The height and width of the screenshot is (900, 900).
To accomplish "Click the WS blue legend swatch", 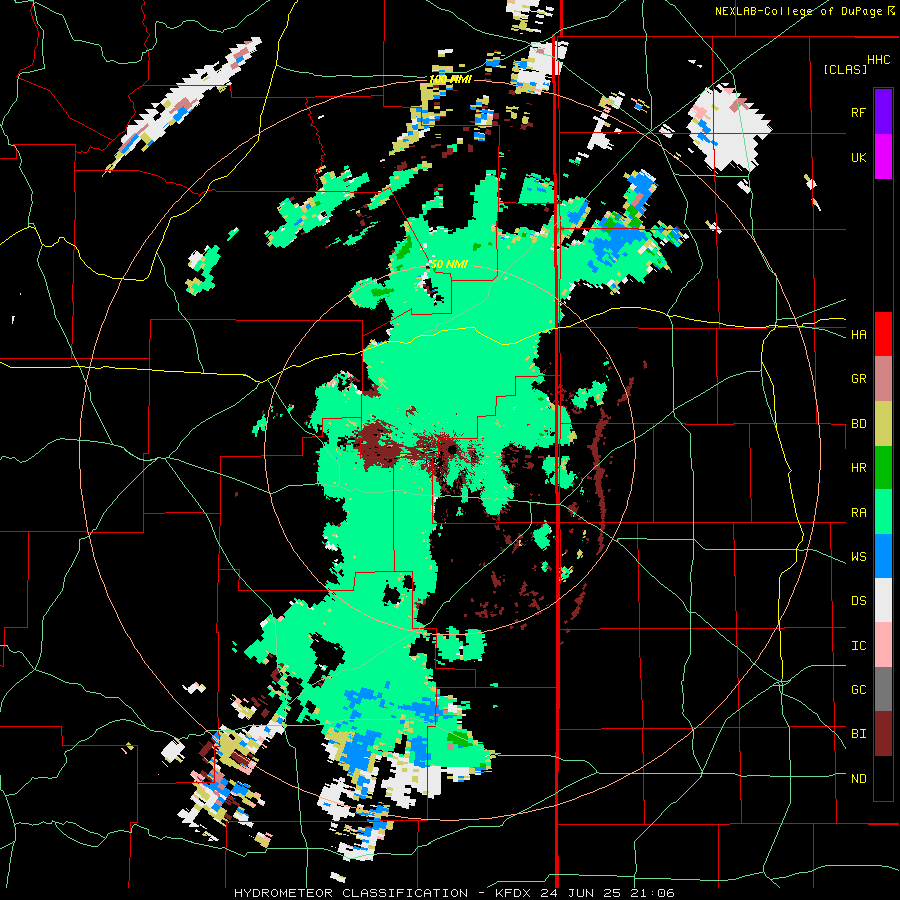I will click(x=883, y=556).
